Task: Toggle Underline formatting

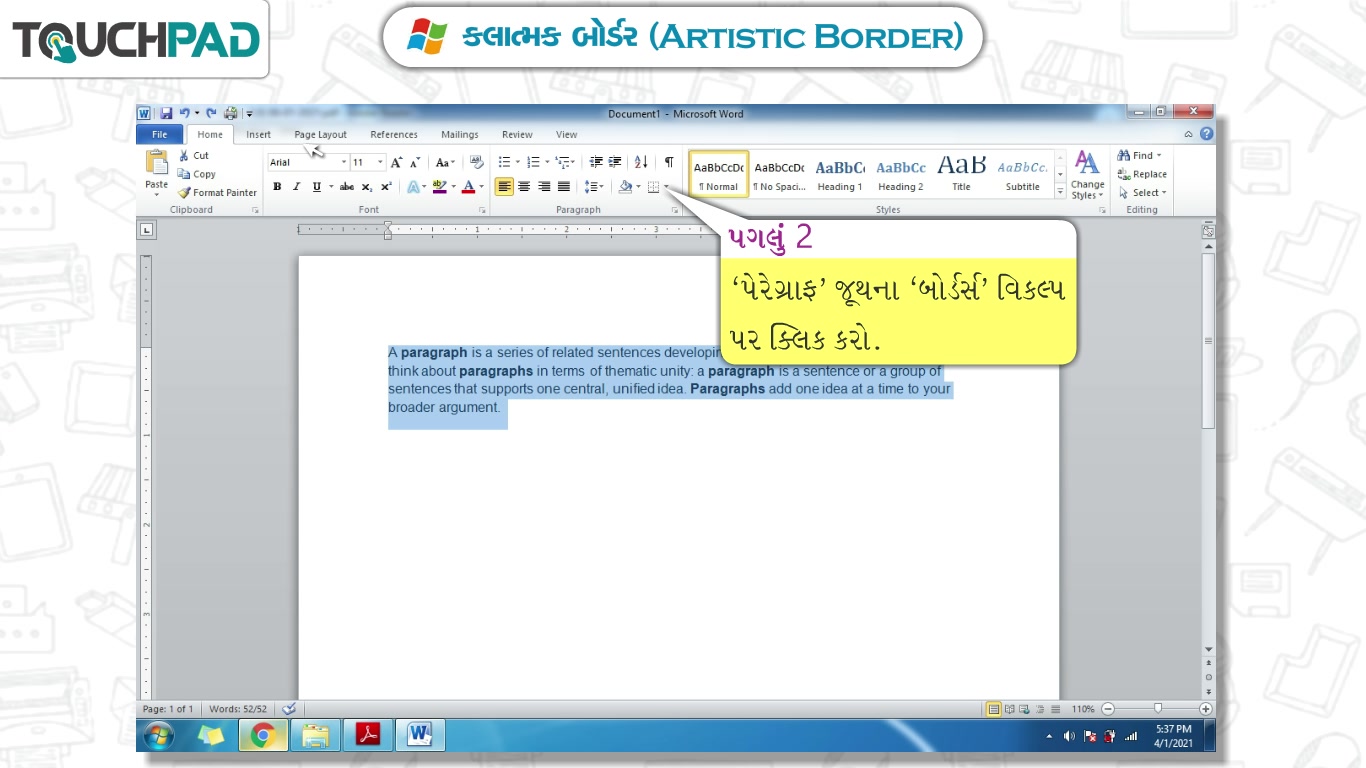Action: (316, 187)
